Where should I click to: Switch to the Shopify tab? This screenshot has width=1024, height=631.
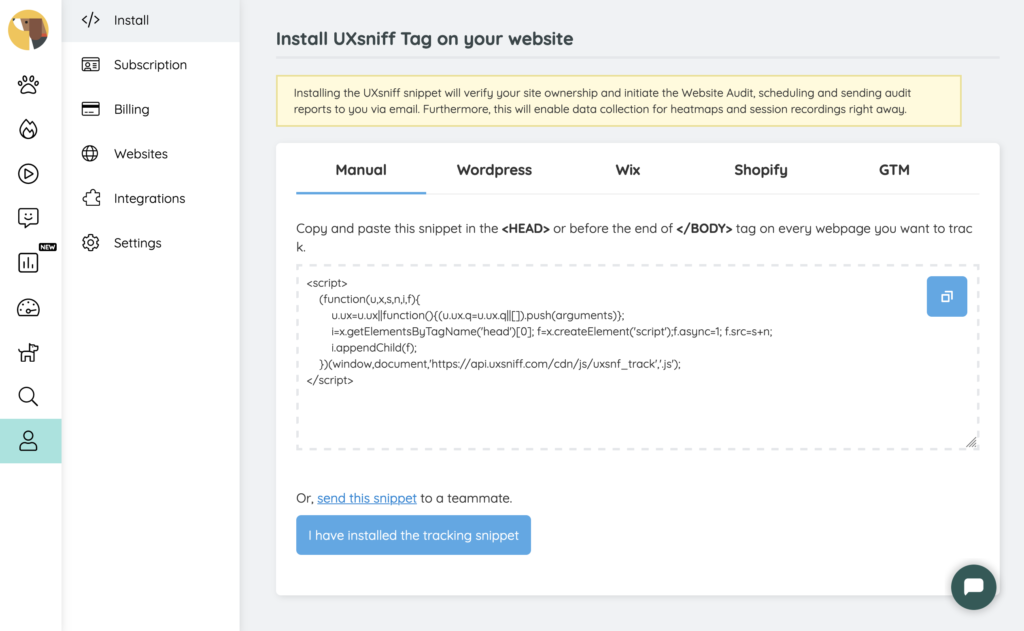click(x=760, y=170)
